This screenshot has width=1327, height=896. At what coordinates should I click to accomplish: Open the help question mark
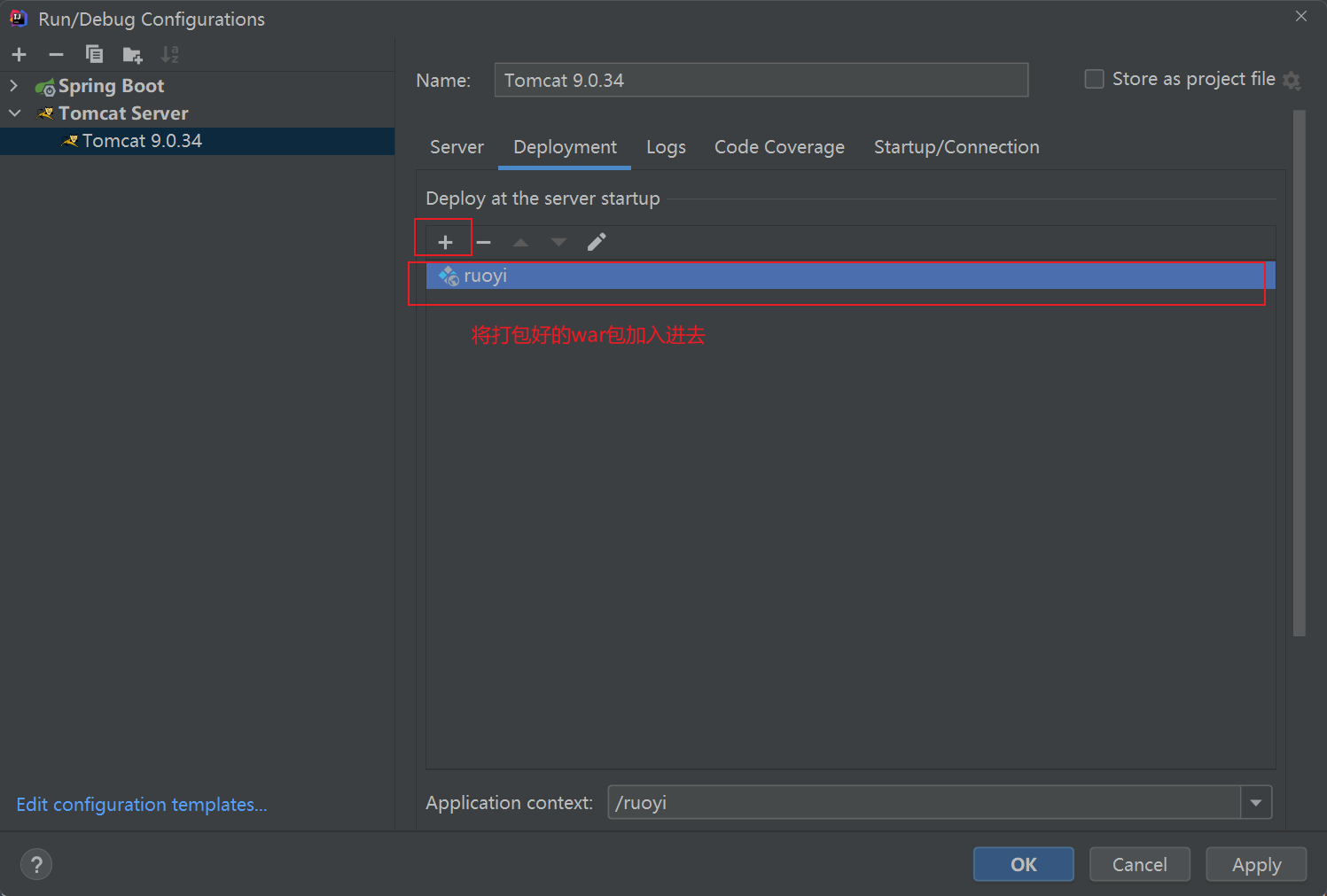point(36,864)
